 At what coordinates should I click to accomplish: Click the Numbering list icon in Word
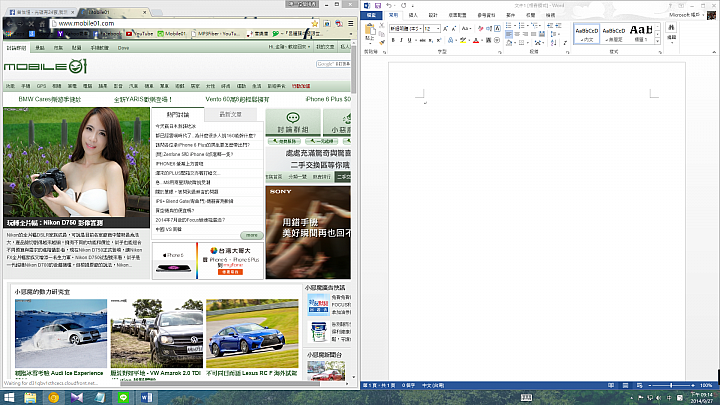tap(522, 25)
